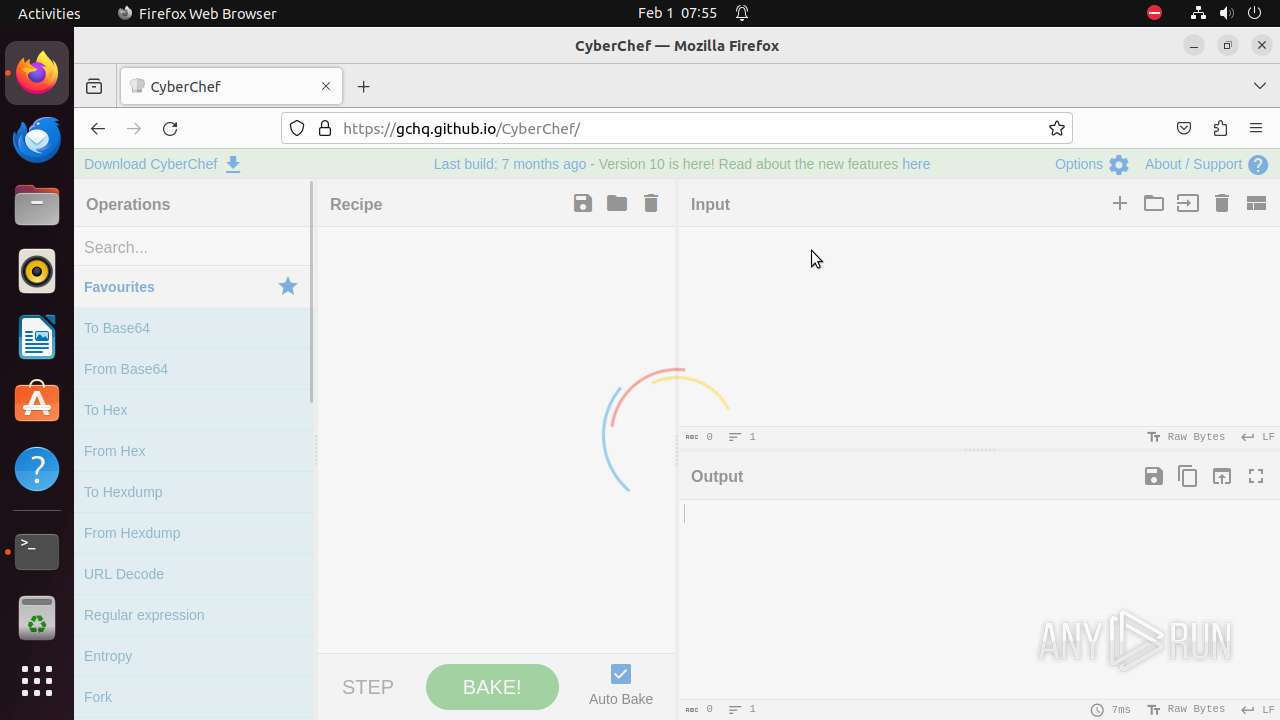Open Thunderbird from the dock

click(x=37, y=139)
